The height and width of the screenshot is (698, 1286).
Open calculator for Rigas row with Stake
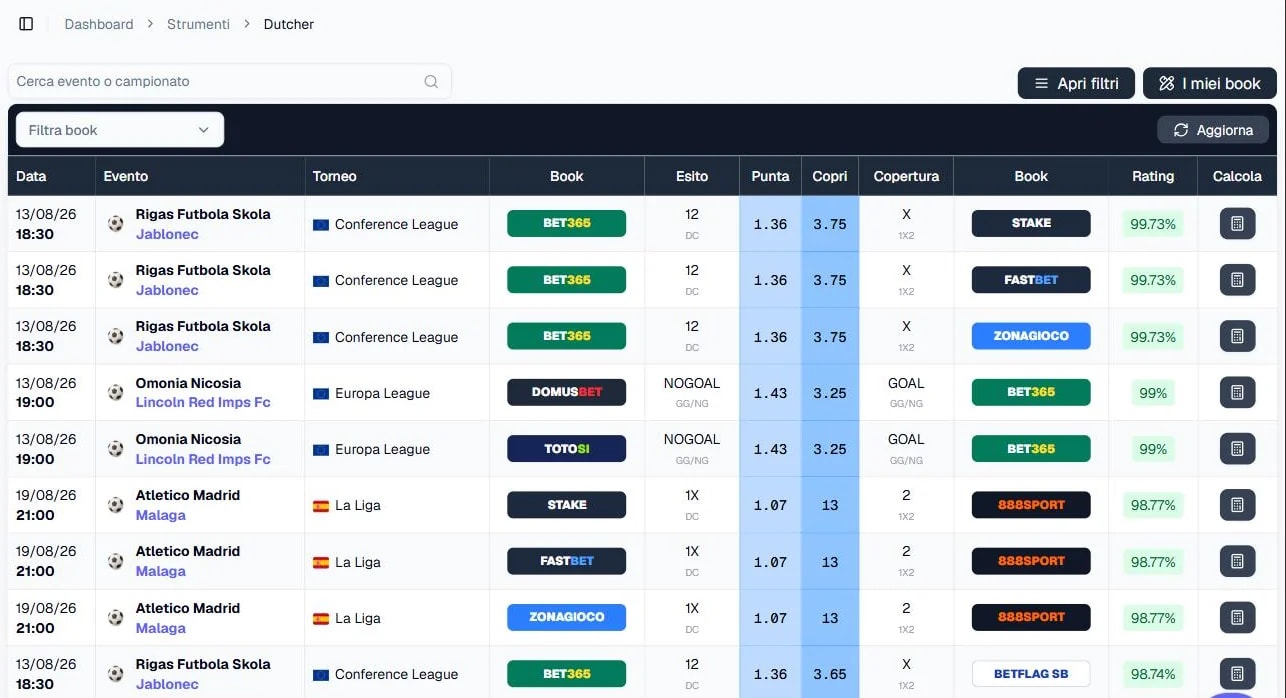point(1237,224)
